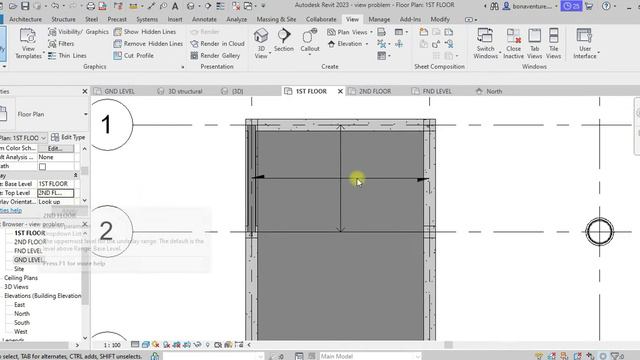Open the Filters tool
The image size is (640, 360).
coord(61,44)
